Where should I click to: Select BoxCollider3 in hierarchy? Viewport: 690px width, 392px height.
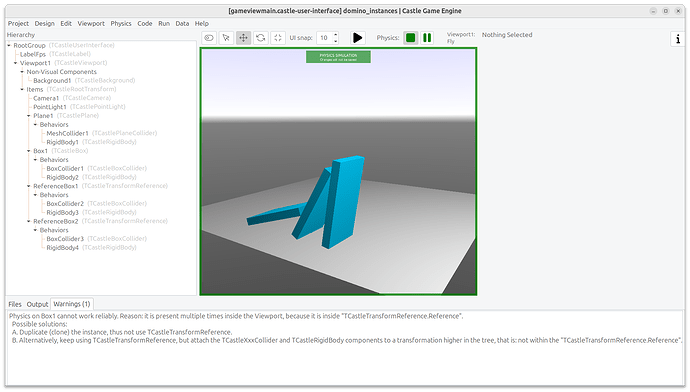coord(65,239)
